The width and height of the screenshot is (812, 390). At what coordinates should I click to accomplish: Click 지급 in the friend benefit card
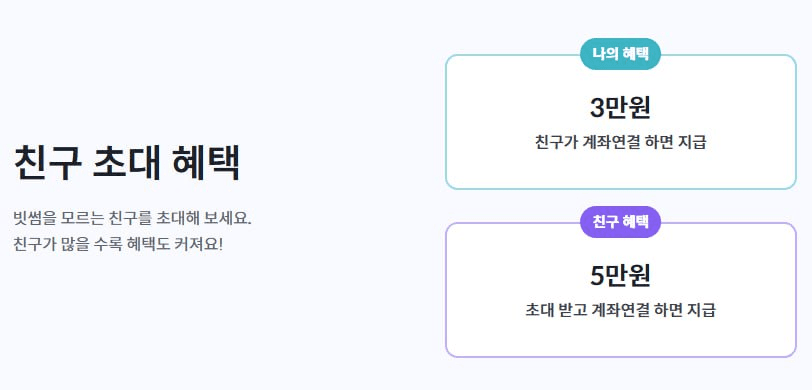point(704,310)
